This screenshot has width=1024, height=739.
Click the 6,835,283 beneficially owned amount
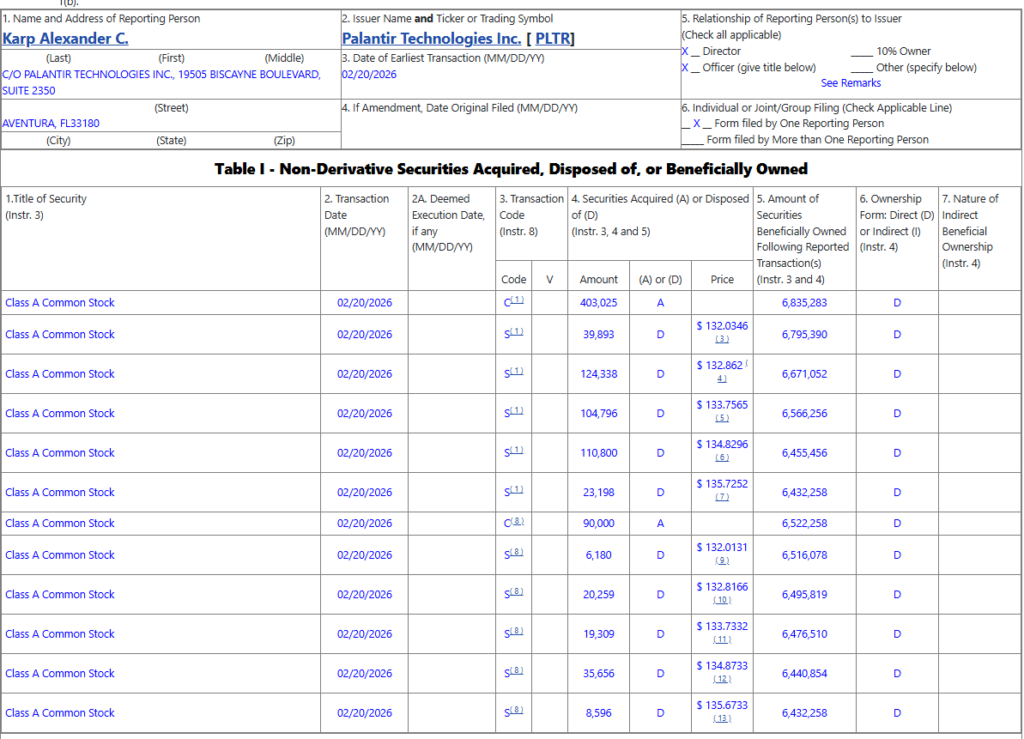804,303
